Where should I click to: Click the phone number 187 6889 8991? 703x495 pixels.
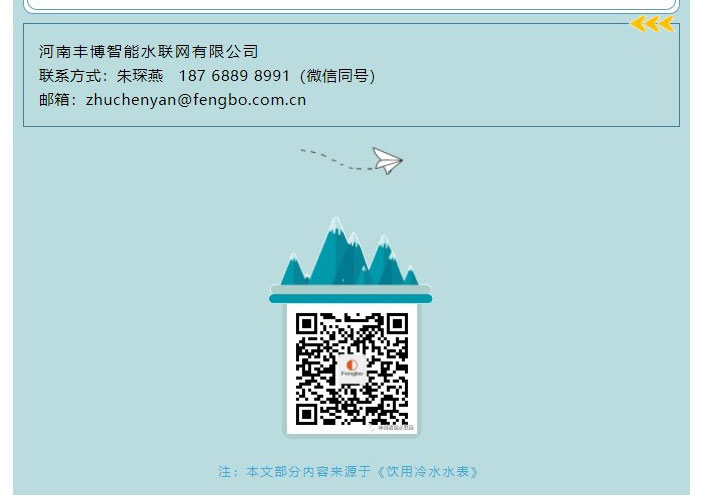pyautogui.click(x=234, y=75)
